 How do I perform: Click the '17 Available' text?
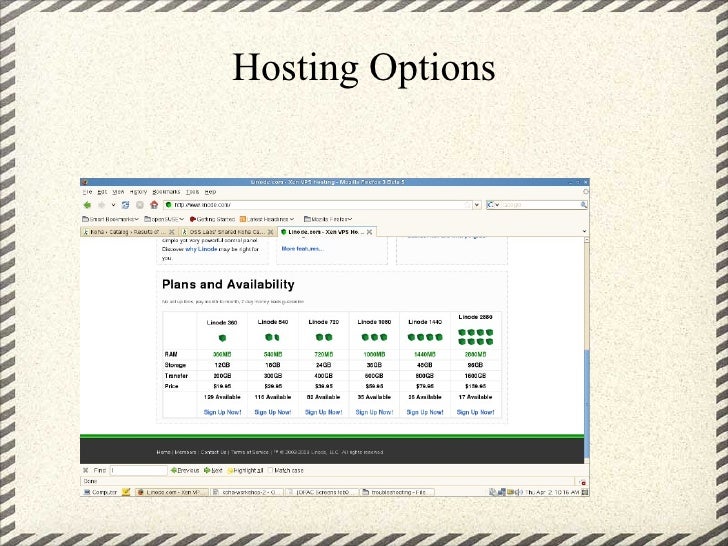click(475, 397)
